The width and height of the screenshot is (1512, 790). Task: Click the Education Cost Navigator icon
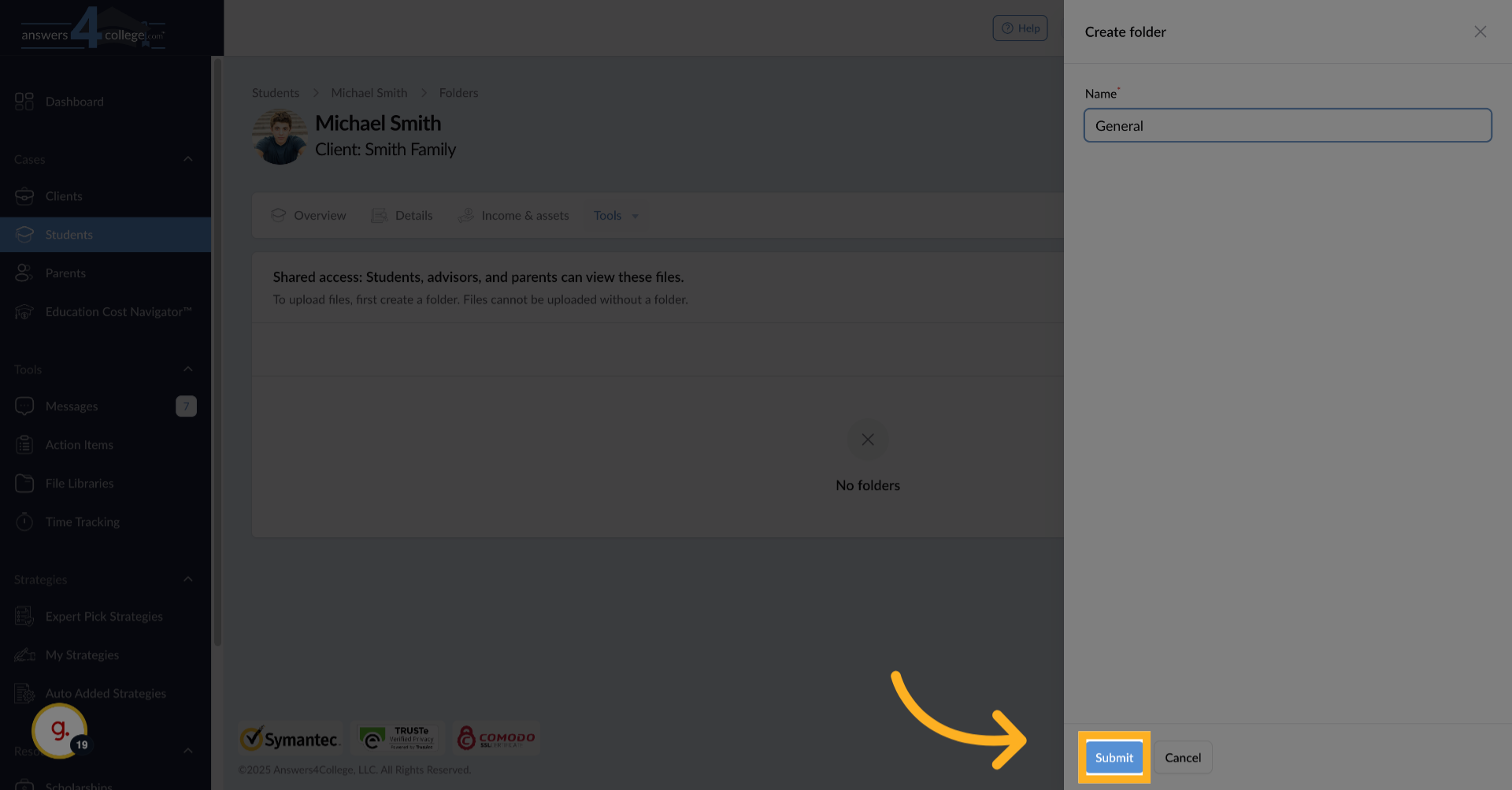point(24,312)
